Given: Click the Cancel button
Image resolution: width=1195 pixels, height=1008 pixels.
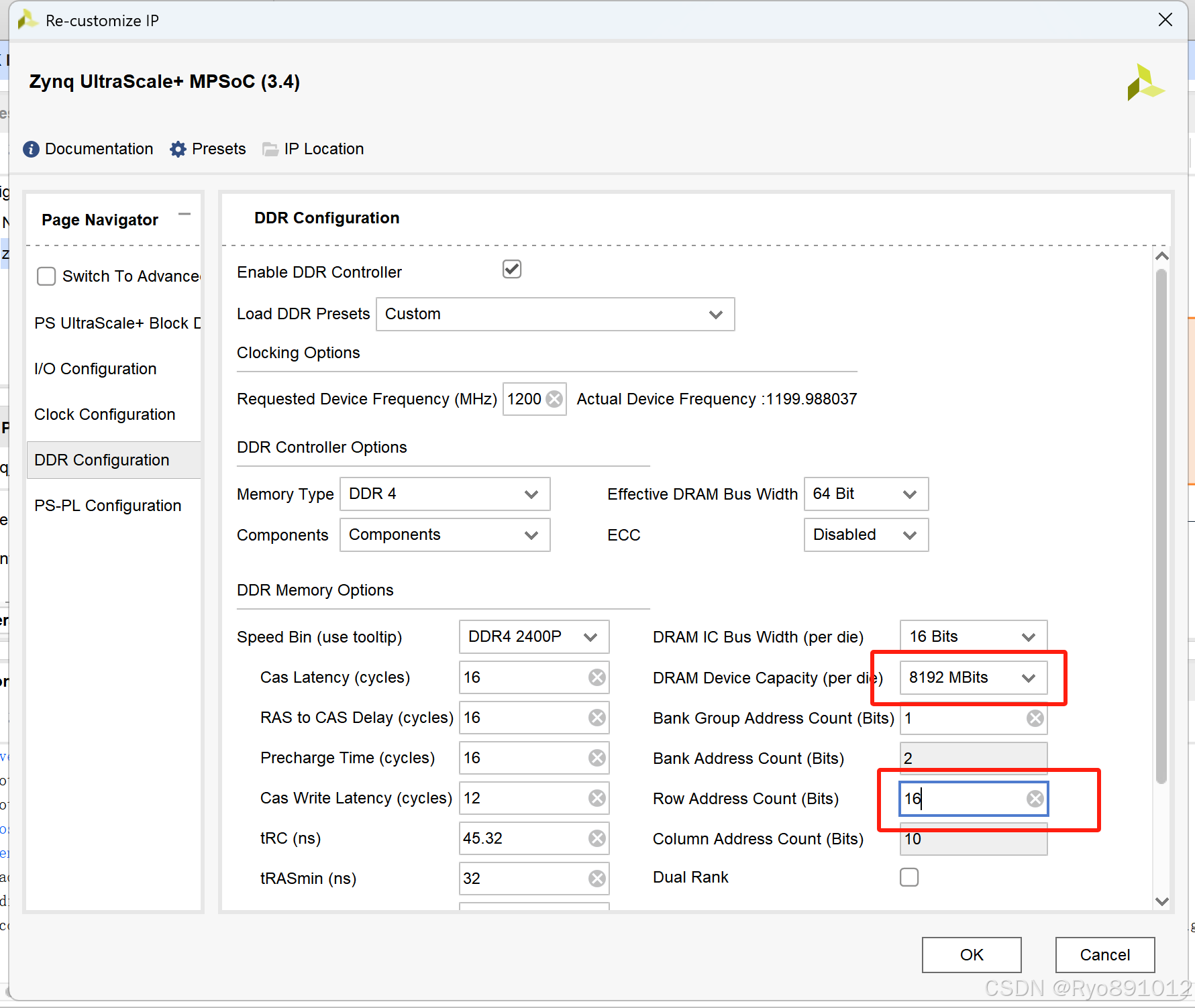Looking at the screenshot, I should pyautogui.click(x=1105, y=955).
